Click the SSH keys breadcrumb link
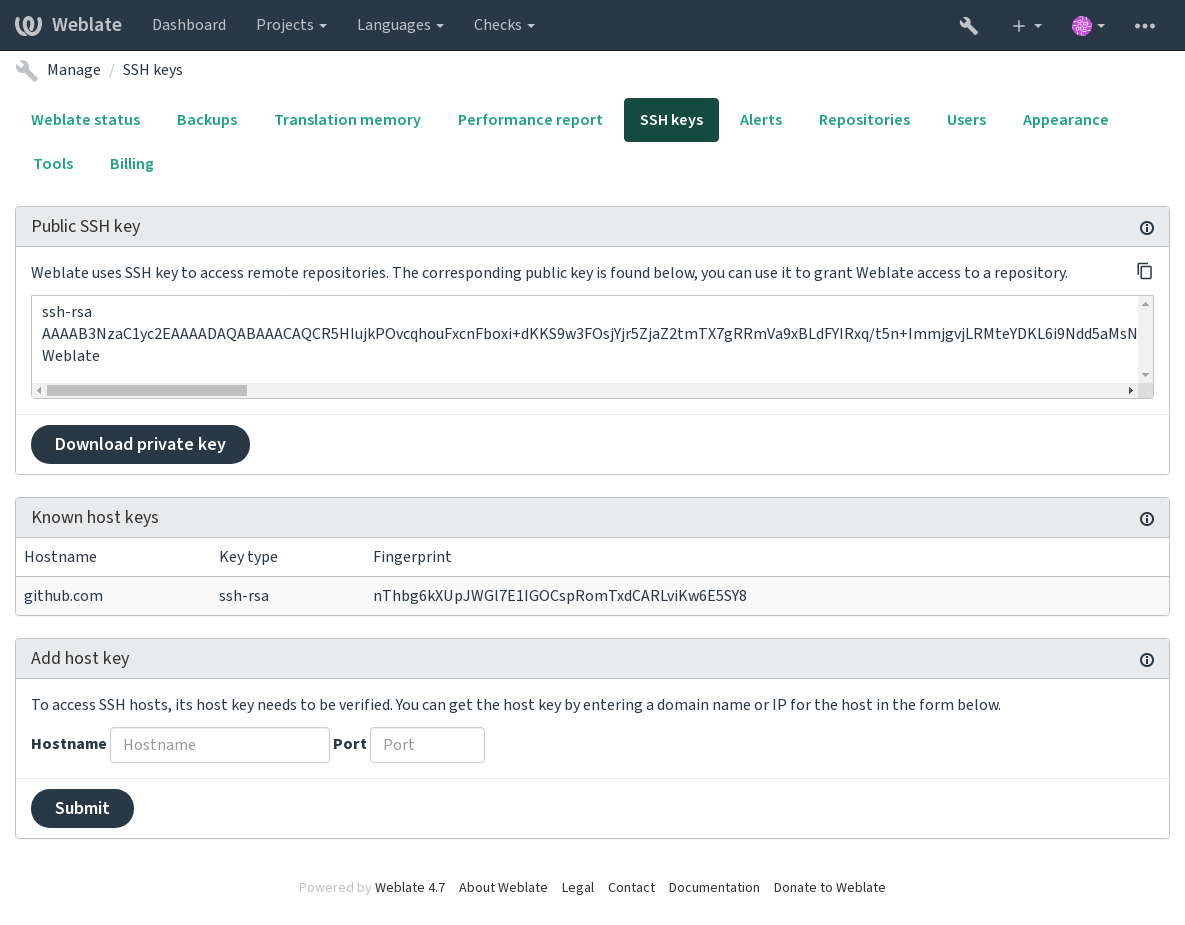The width and height of the screenshot is (1185, 925). 152,70
